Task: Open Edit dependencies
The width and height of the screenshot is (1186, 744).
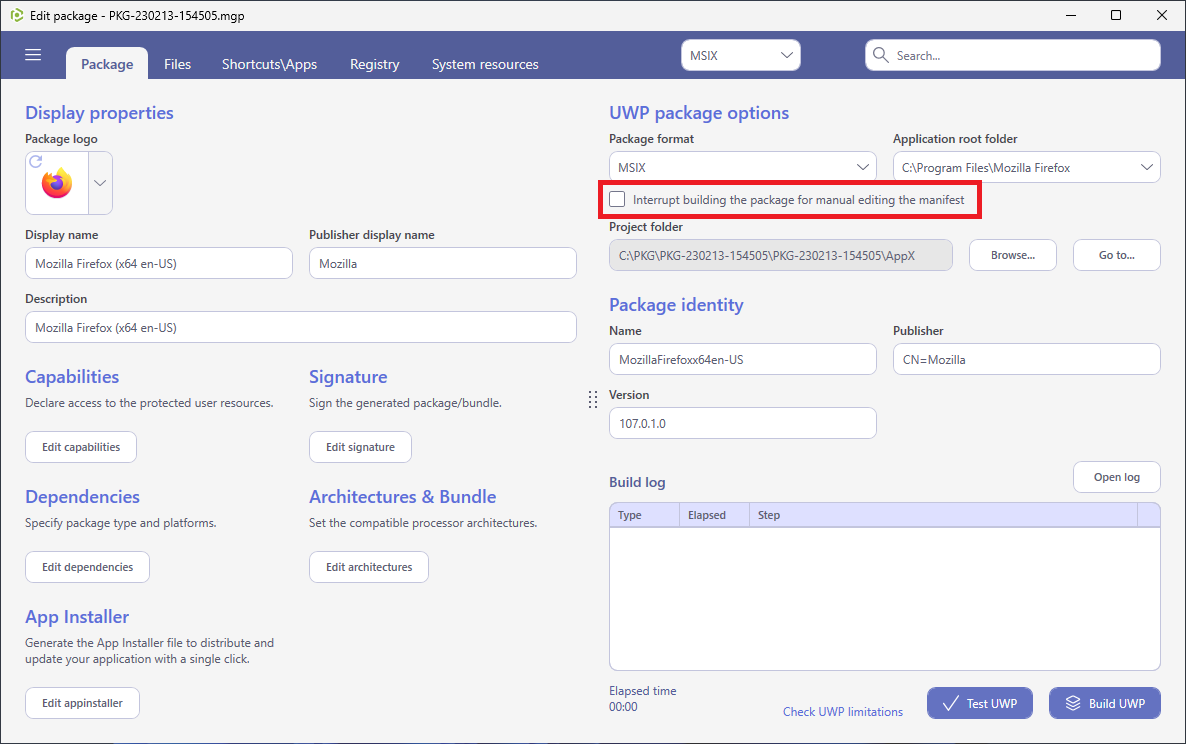Action: click(x=88, y=567)
